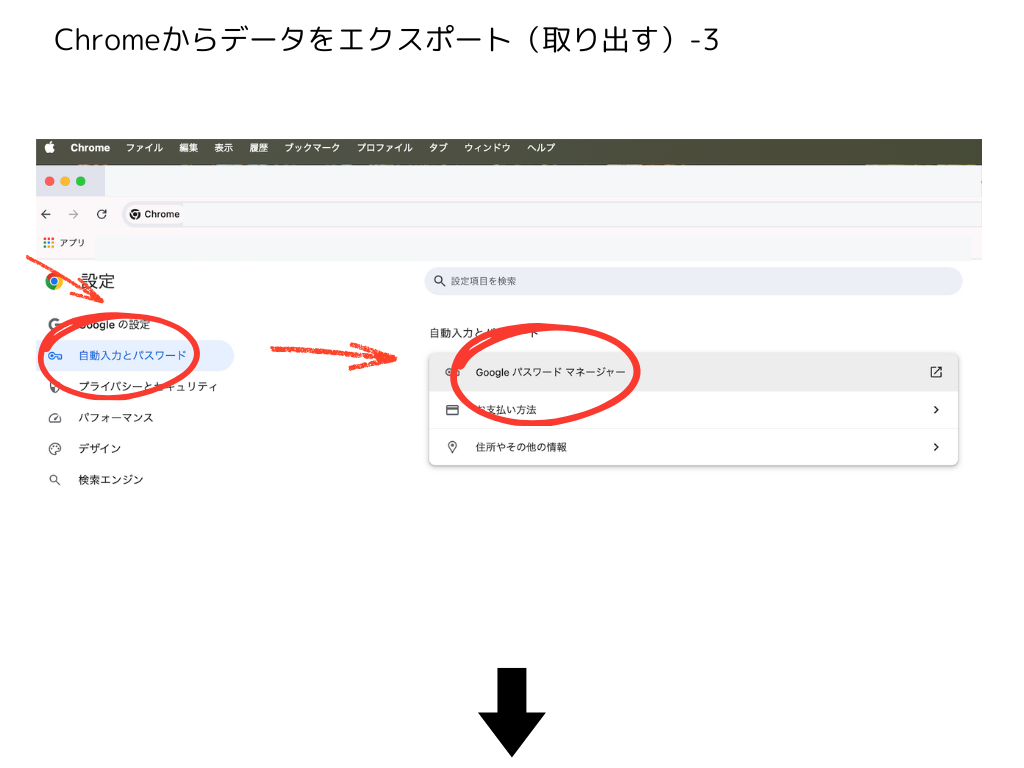Click the yellow minimize window button
Image resolution: width=1024 pixels, height=768 pixels.
pos(65,181)
